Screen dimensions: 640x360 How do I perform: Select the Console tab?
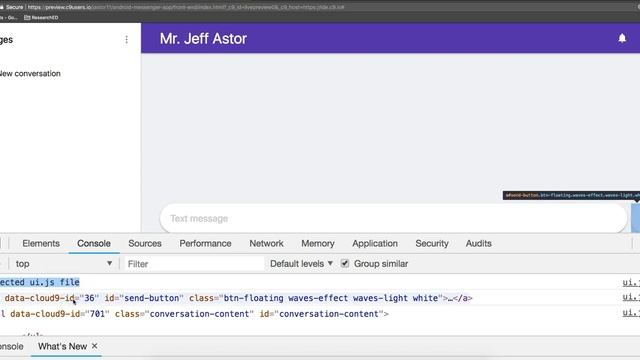point(94,243)
